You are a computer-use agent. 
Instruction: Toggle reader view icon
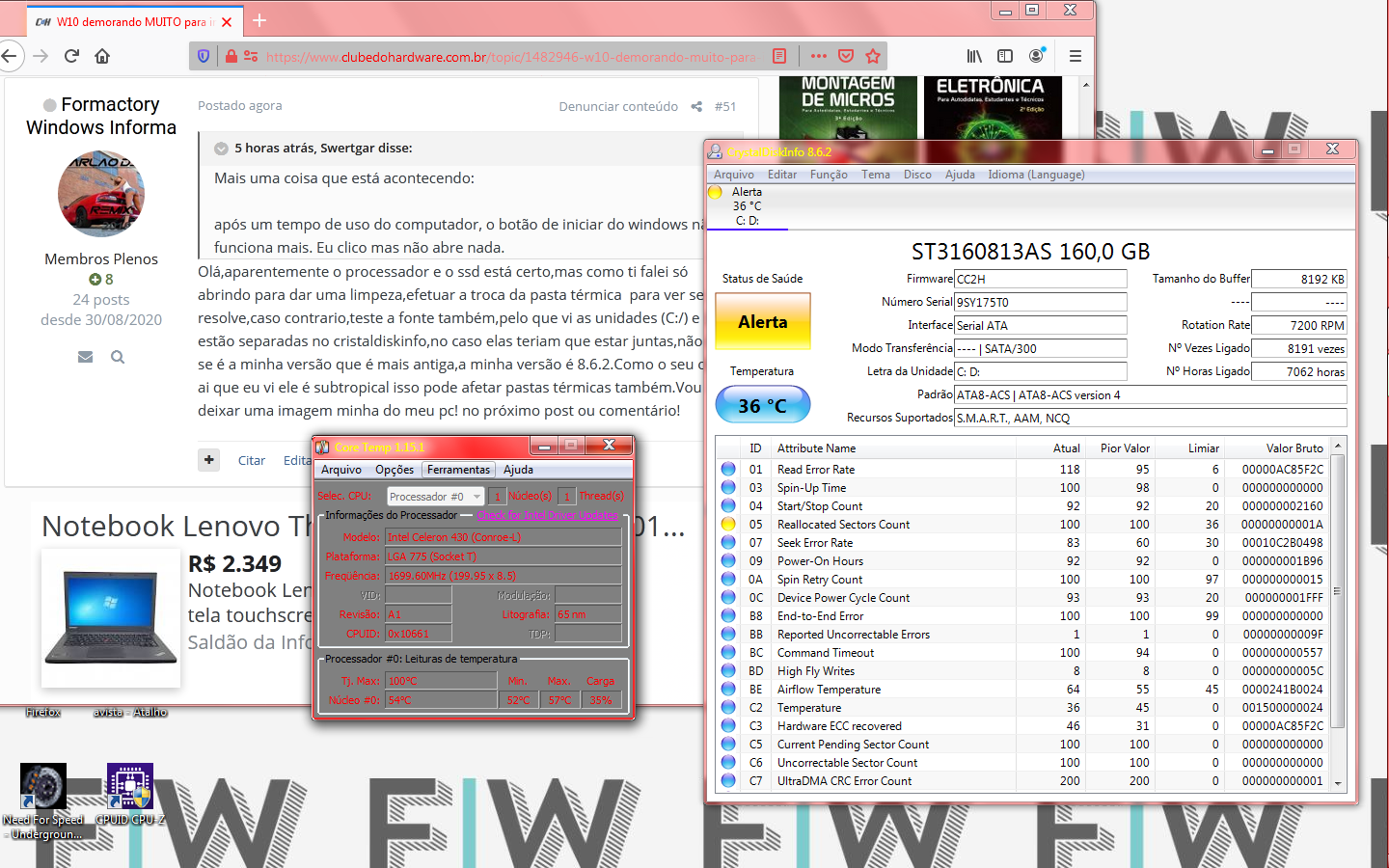tap(779, 56)
